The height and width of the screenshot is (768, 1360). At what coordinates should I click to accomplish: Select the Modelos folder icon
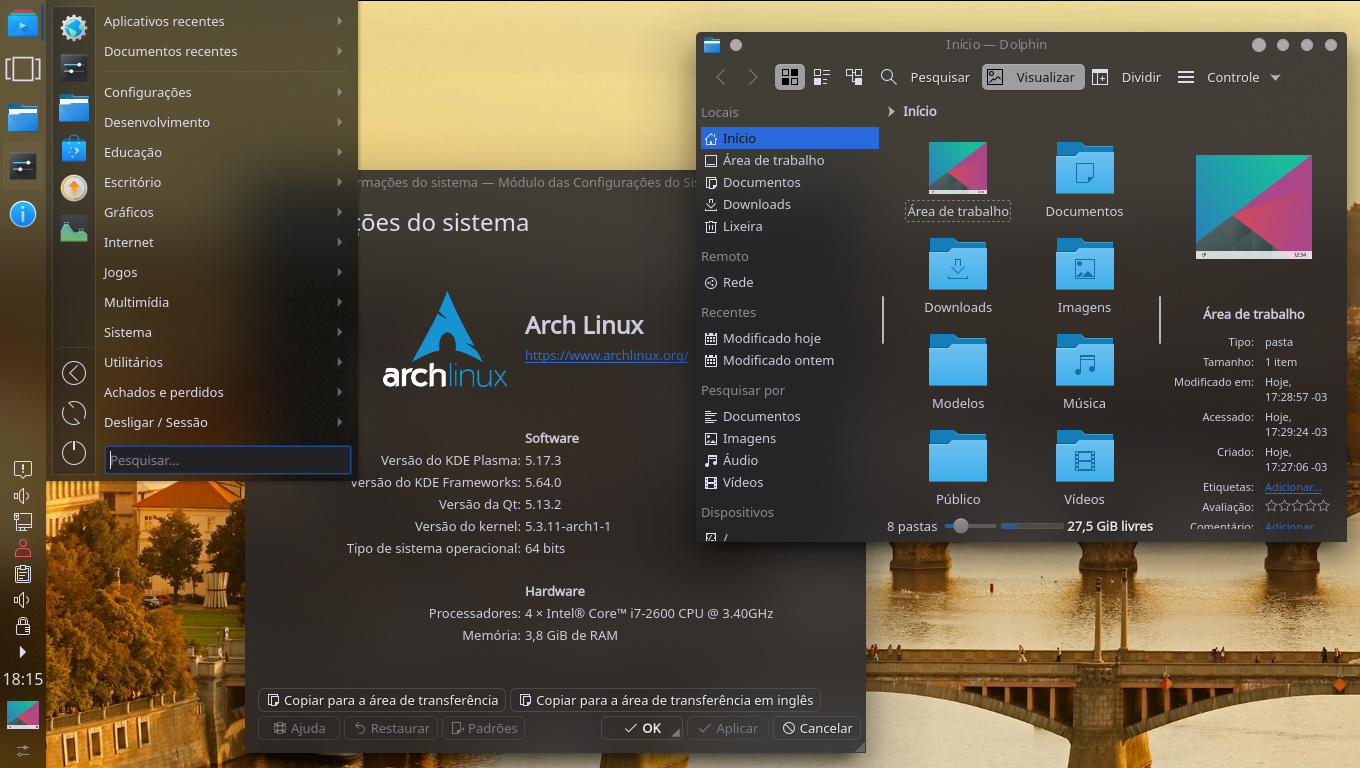[958, 359]
